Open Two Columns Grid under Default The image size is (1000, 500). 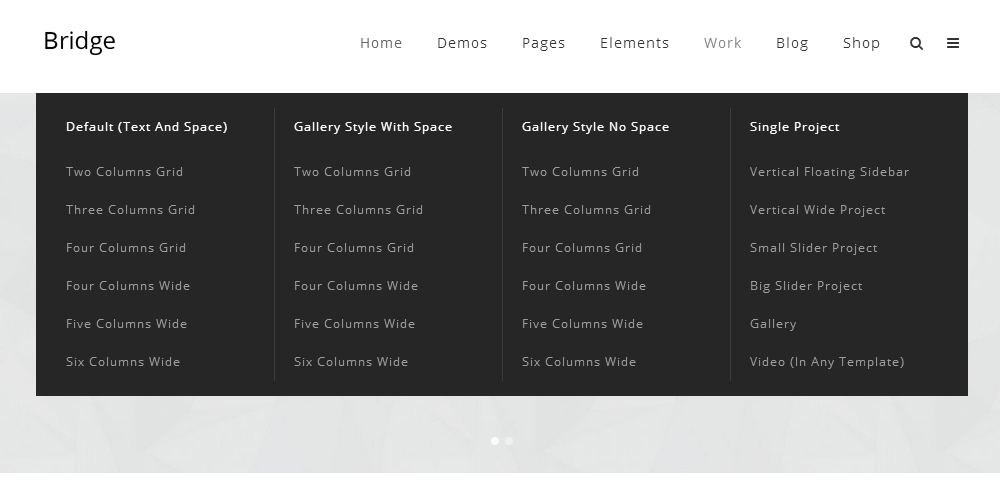point(124,172)
